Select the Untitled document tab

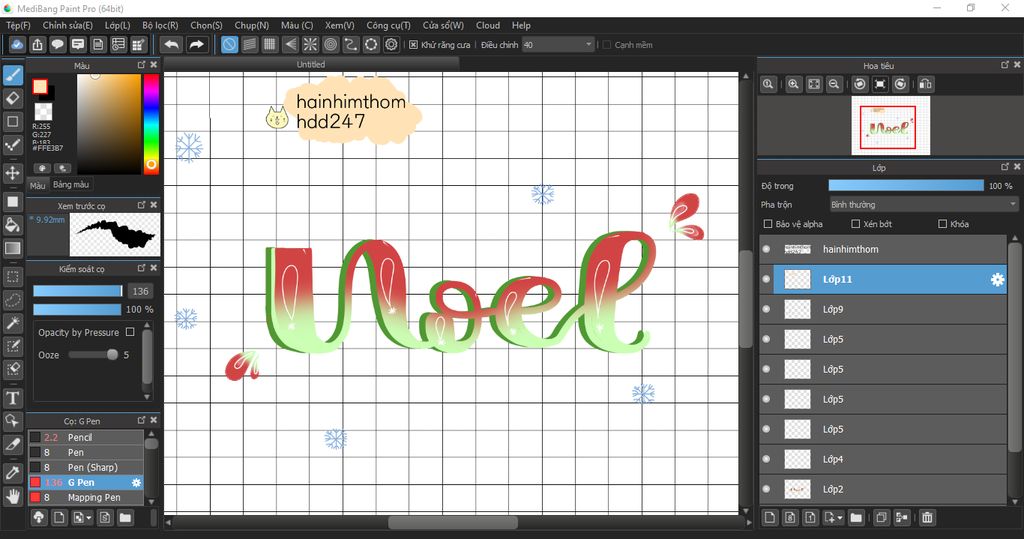[311, 65]
